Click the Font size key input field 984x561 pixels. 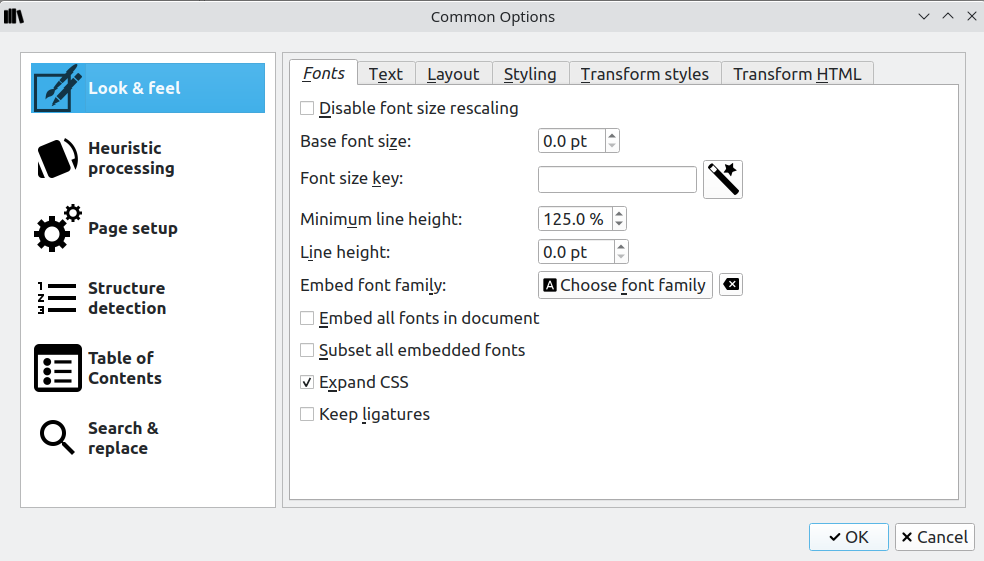(x=617, y=180)
